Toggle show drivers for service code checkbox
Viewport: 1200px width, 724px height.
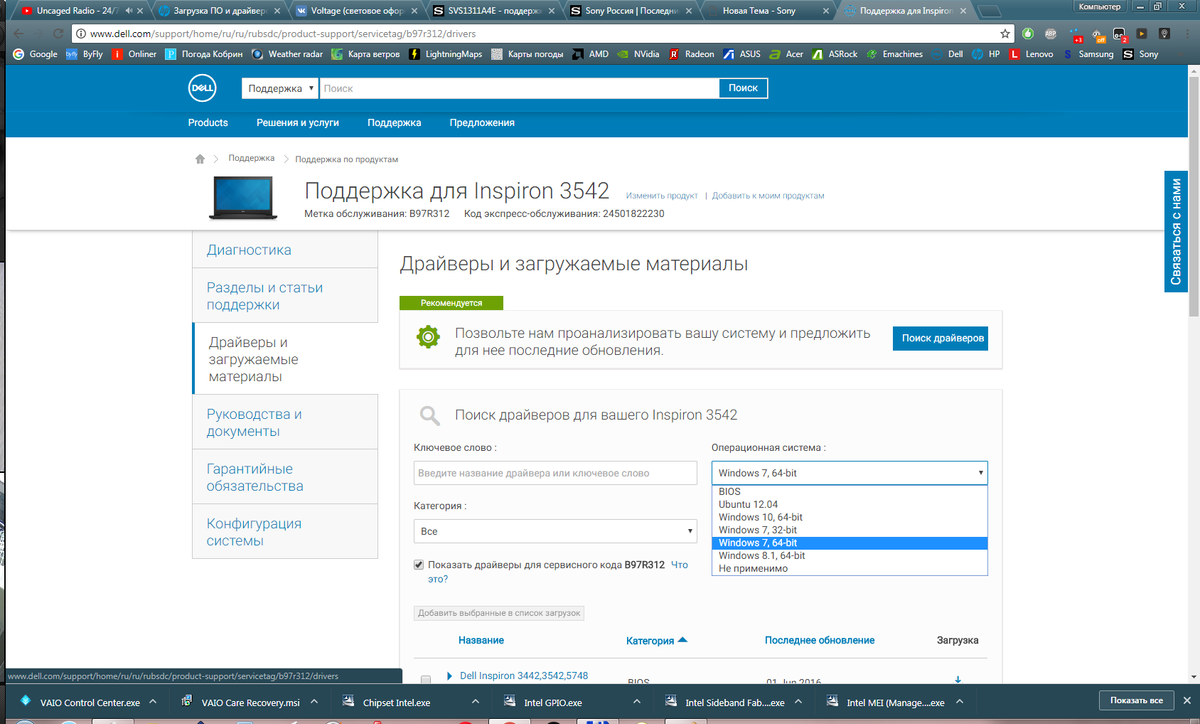point(419,565)
